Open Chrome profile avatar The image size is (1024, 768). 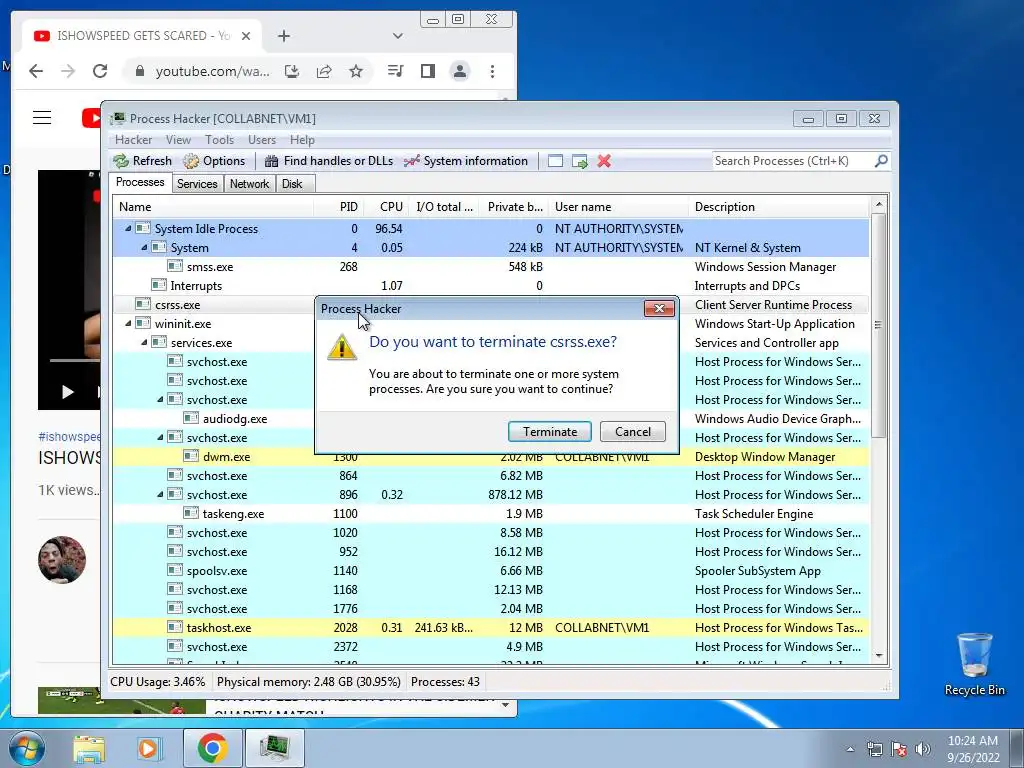pos(460,71)
